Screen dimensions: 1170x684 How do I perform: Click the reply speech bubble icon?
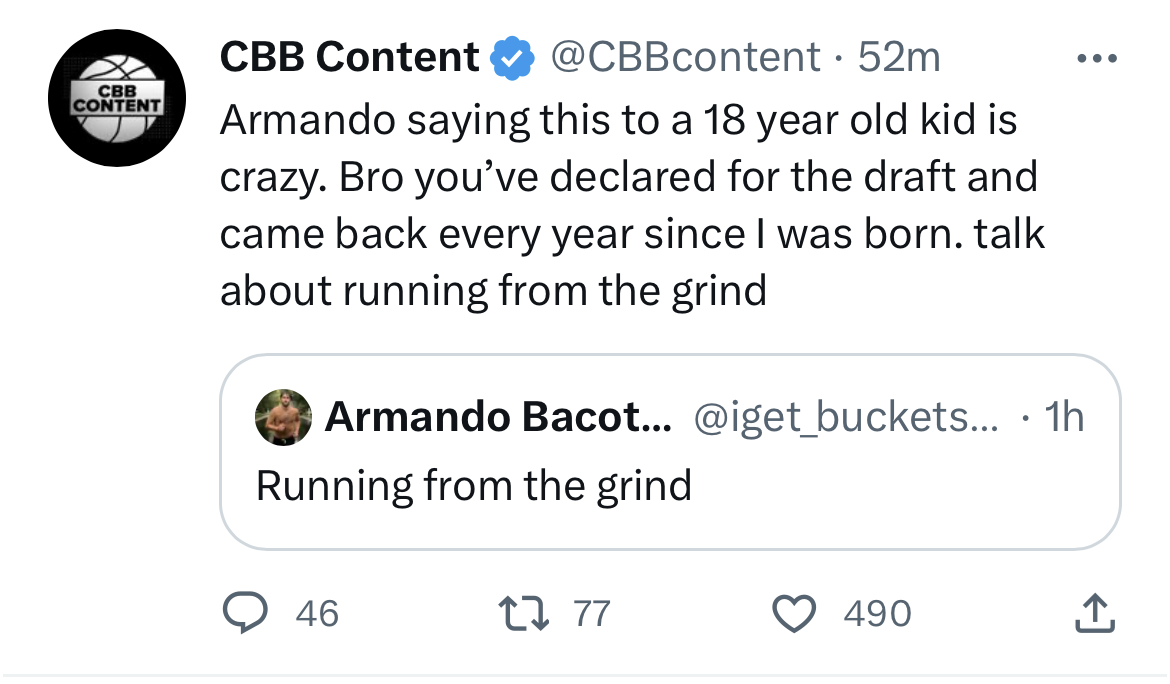tap(245, 613)
